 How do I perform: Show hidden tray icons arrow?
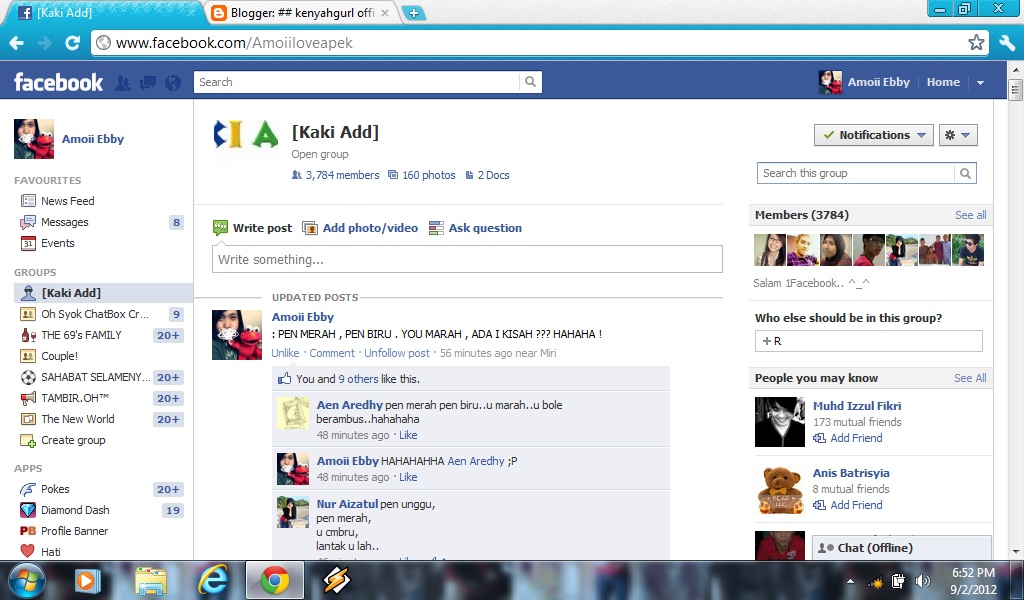tap(850, 580)
